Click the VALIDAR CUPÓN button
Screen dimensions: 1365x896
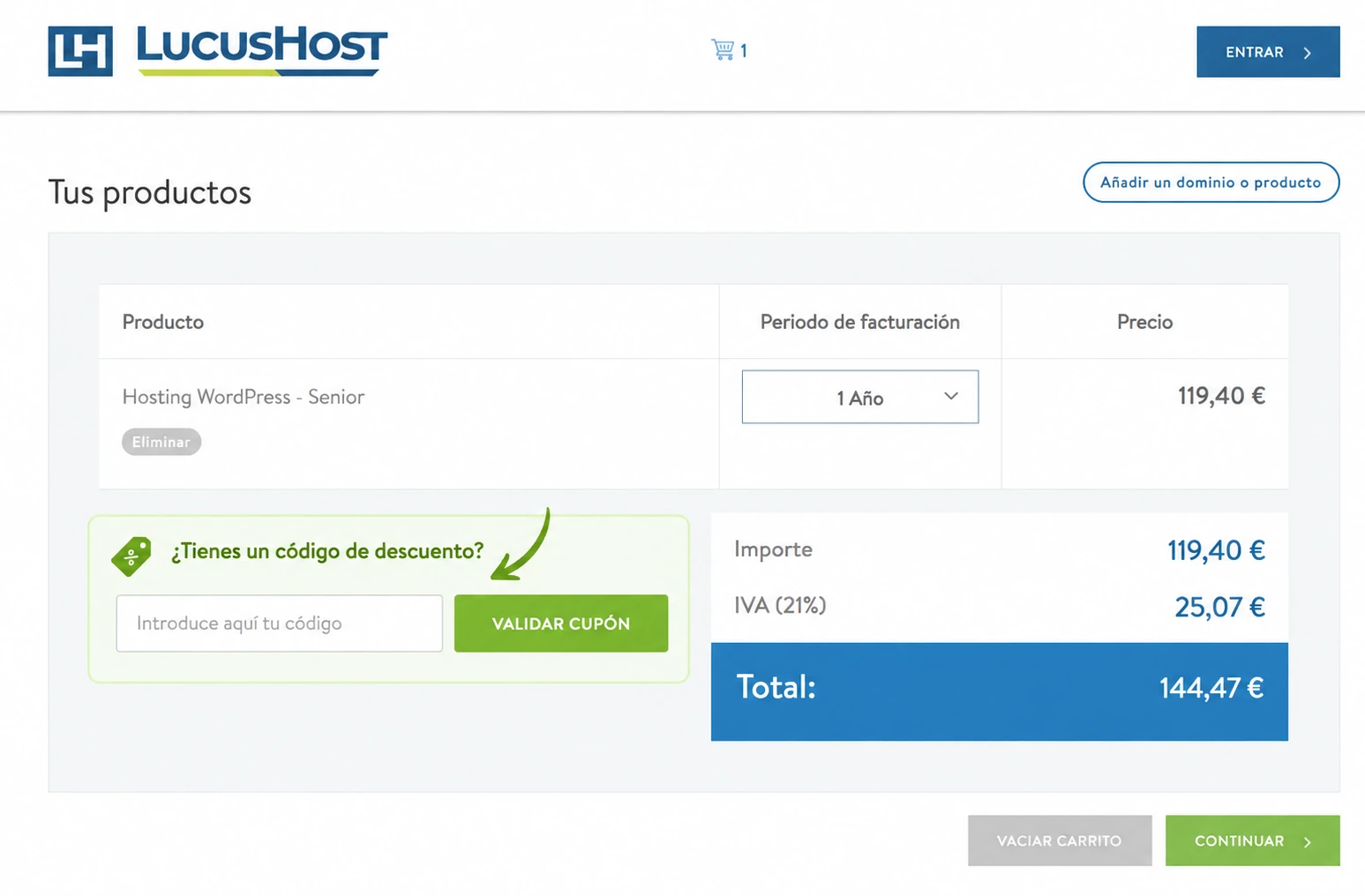point(561,623)
